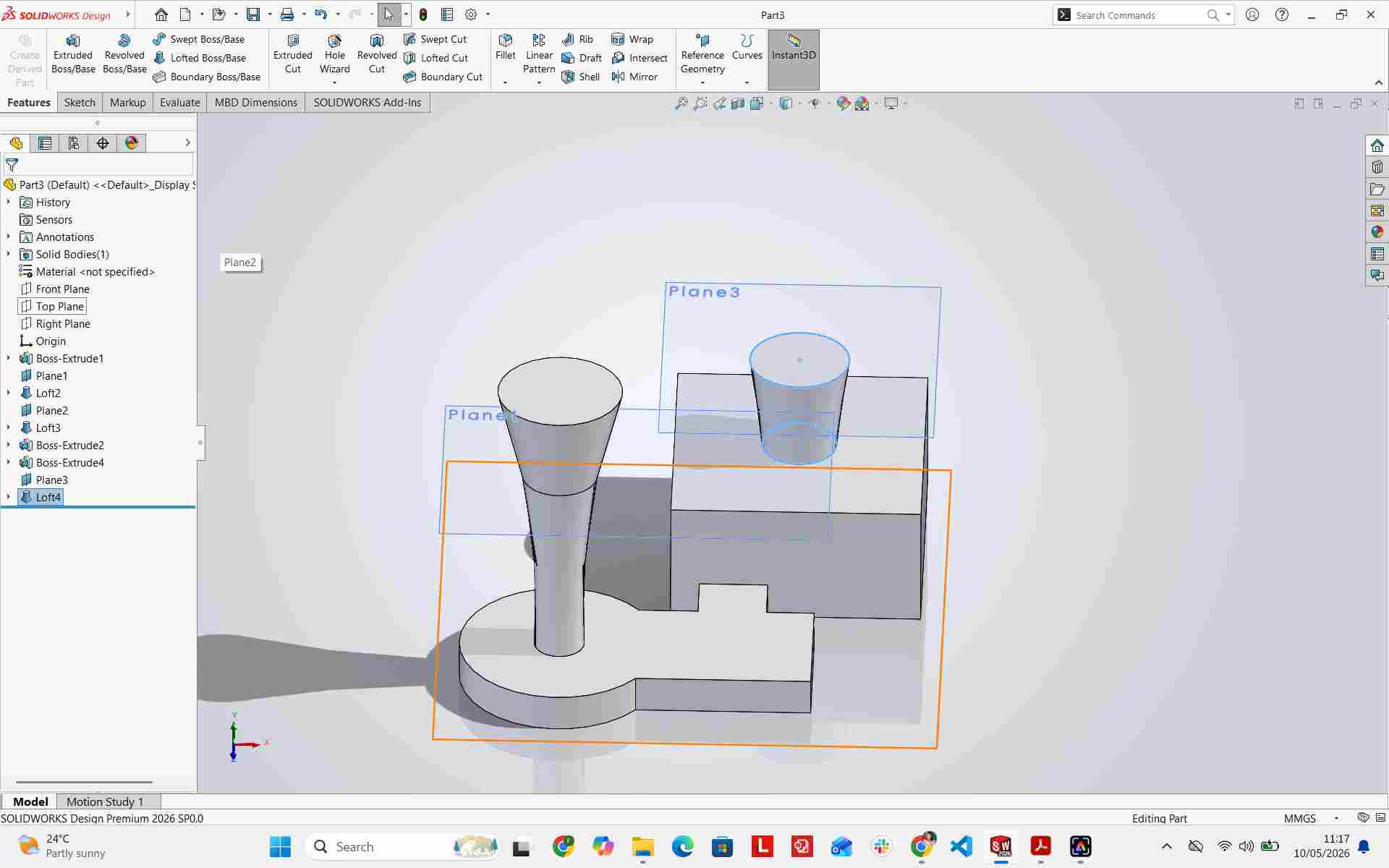Open the DimXpertManager tab icon
Viewport: 1389px width, 868px height.
[103, 143]
